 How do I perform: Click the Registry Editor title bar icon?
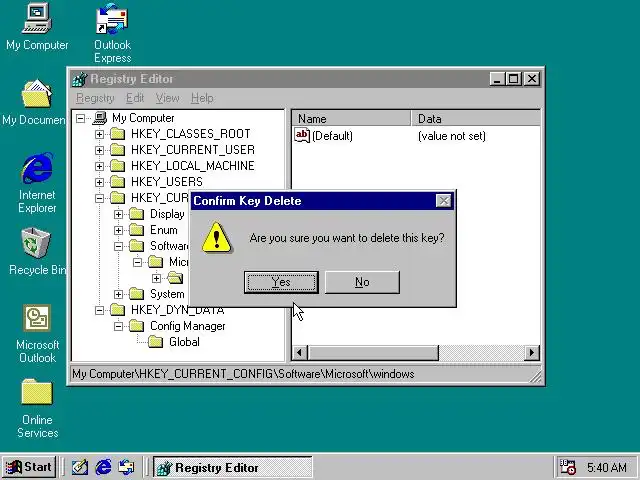80,79
